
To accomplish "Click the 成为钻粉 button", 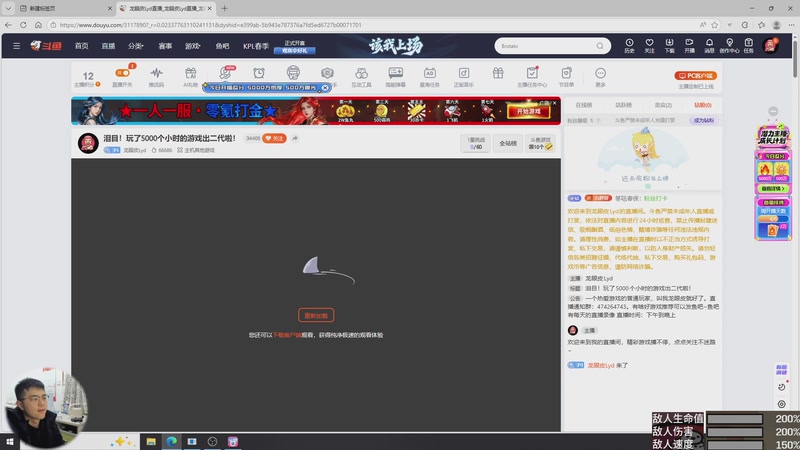I will [704, 120].
